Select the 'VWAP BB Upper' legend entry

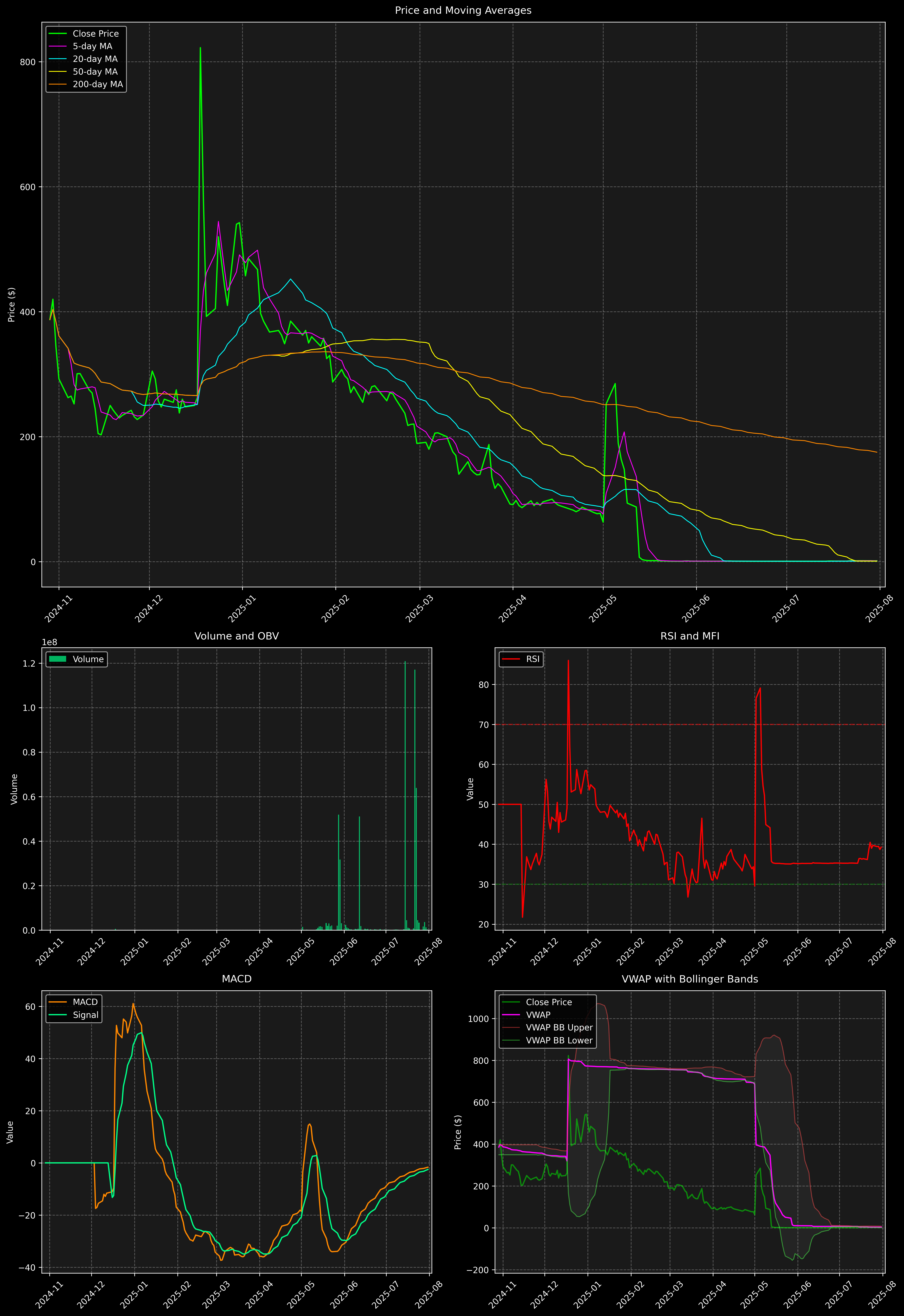pyautogui.click(x=560, y=1028)
